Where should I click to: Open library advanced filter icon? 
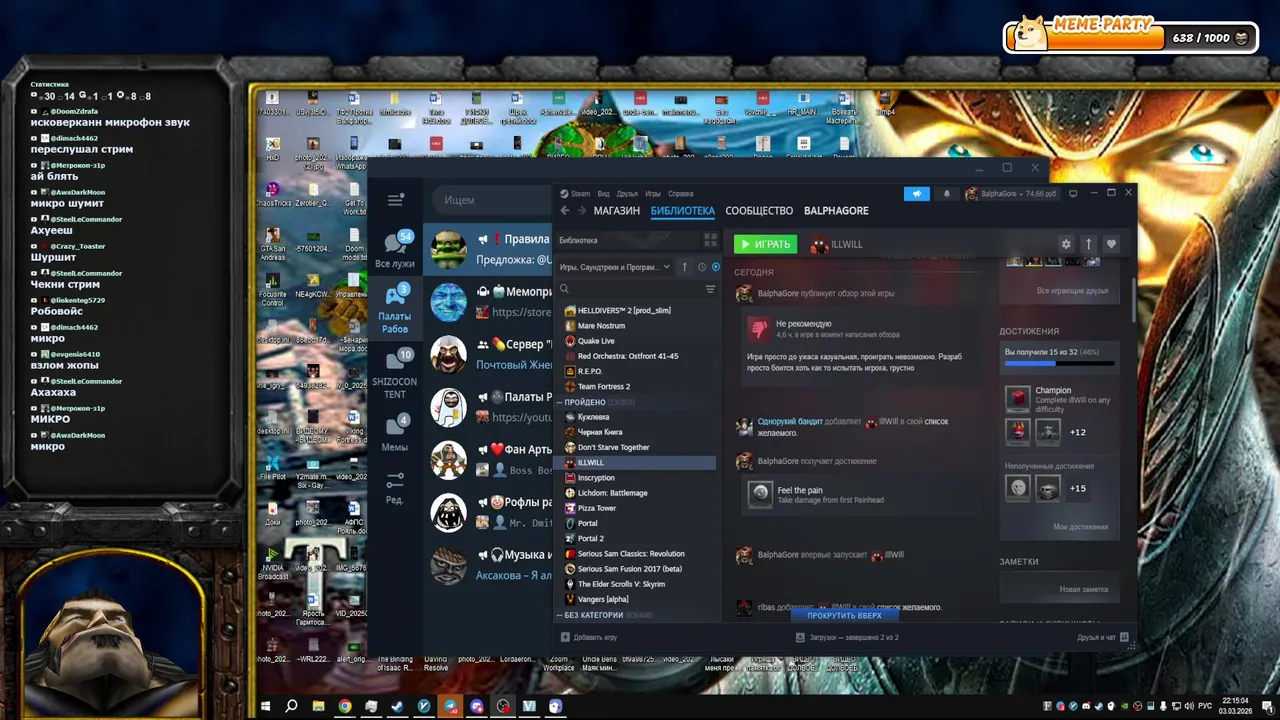pyautogui.click(x=710, y=289)
